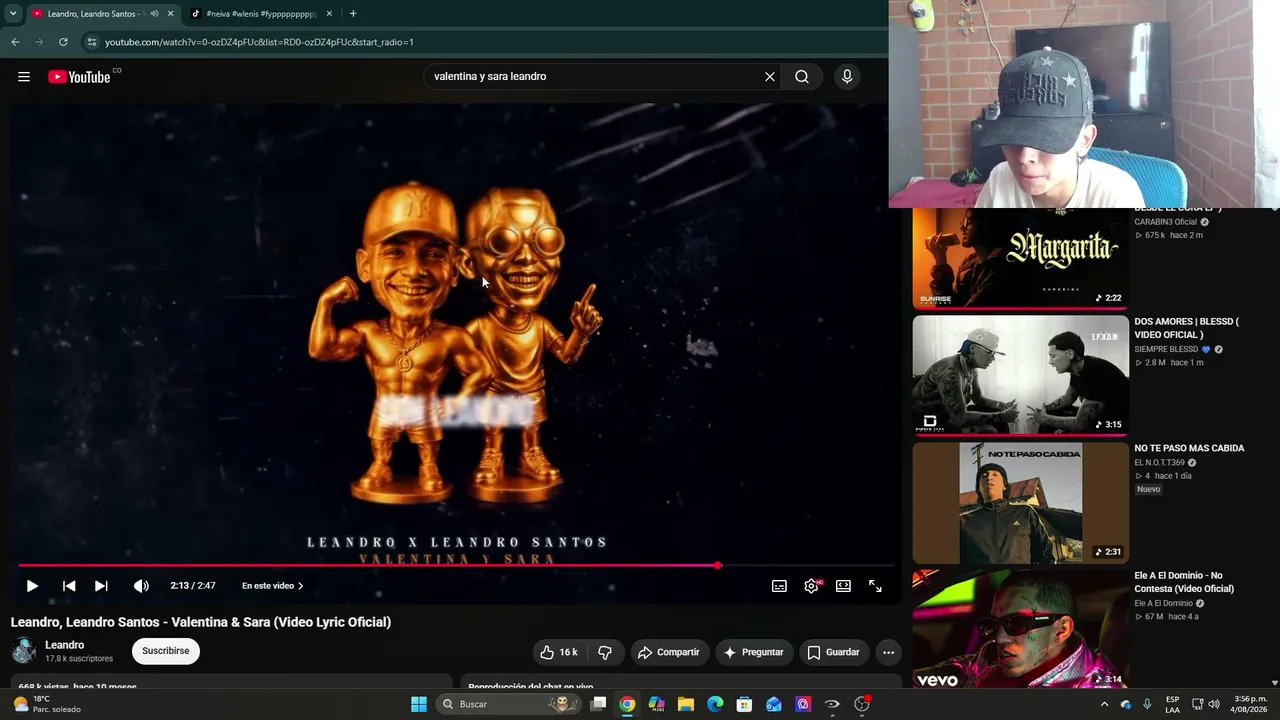Switch to theater mode
The height and width of the screenshot is (720, 1280).
point(843,586)
